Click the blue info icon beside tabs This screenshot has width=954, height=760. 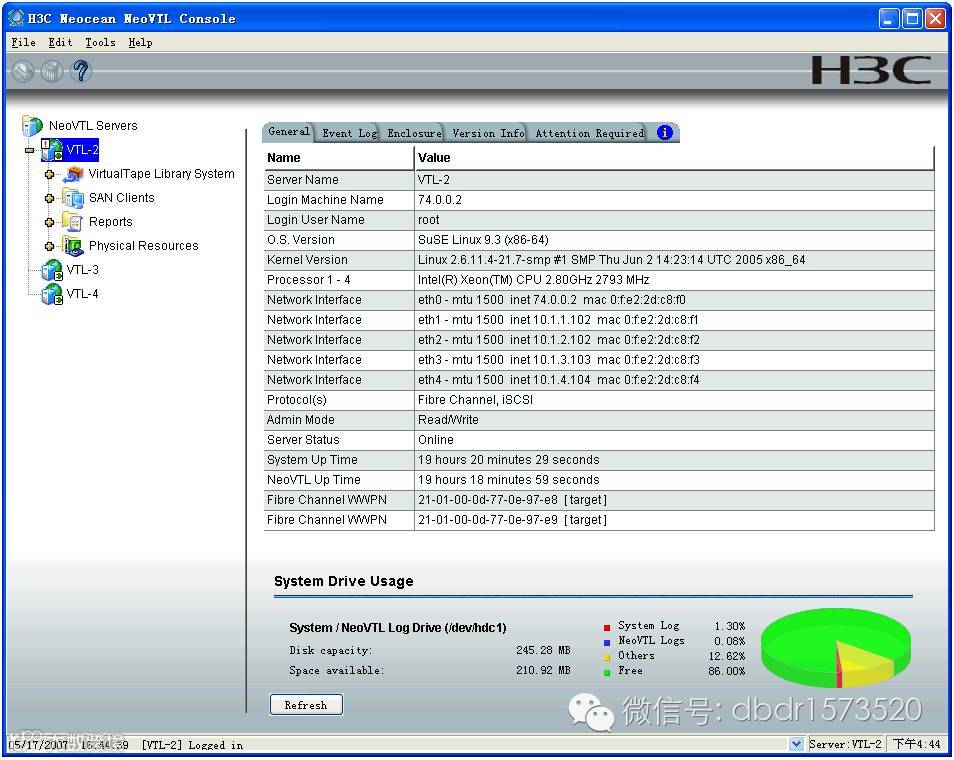click(665, 133)
